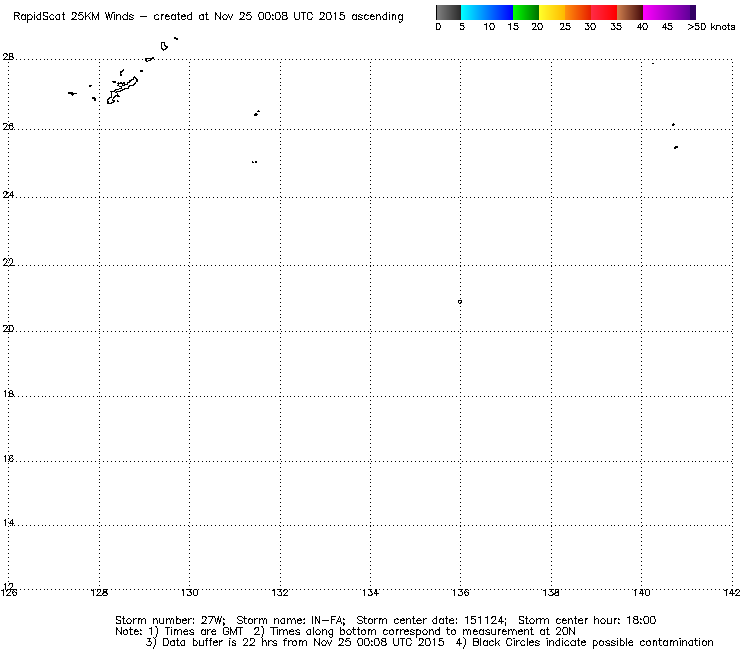Click the '>50 knots' legend label
Image resolution: width=740 pixels, height=650 pixels.
[711, 27]
